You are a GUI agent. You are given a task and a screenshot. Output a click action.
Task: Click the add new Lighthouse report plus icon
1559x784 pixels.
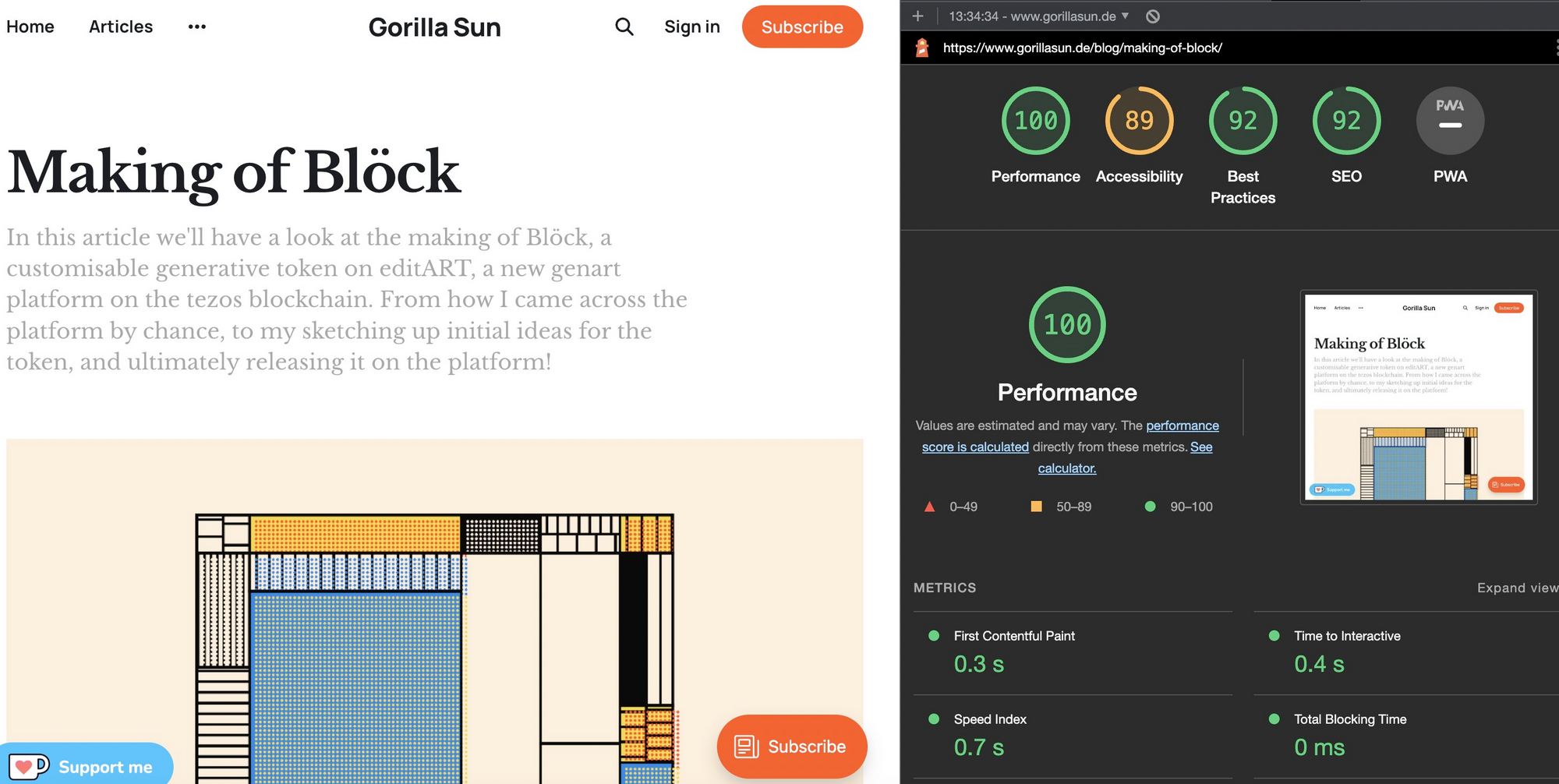(918, 16)
